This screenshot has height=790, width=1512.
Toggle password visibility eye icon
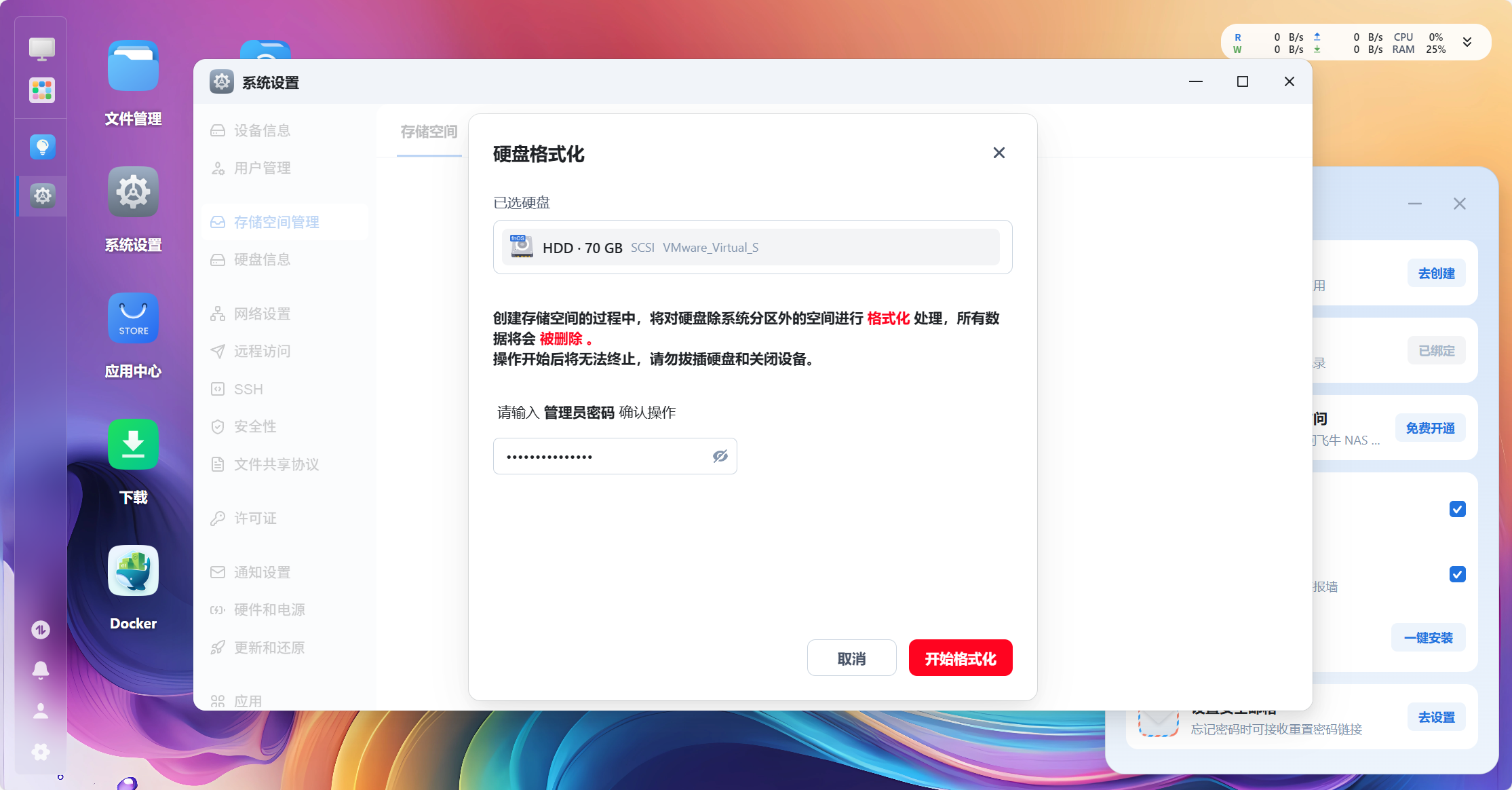tap(720, 456)
